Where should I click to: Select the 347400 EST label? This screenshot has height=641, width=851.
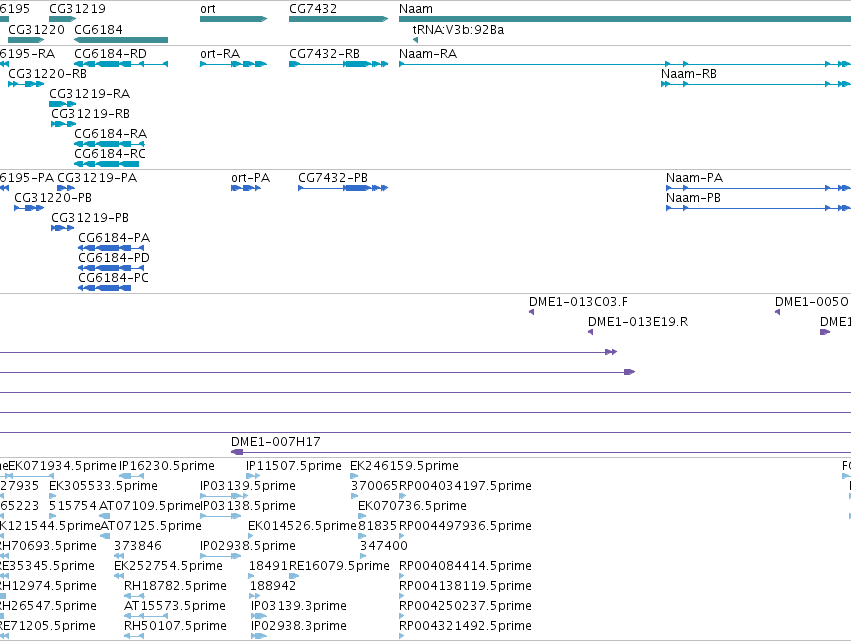coord(384,546)
